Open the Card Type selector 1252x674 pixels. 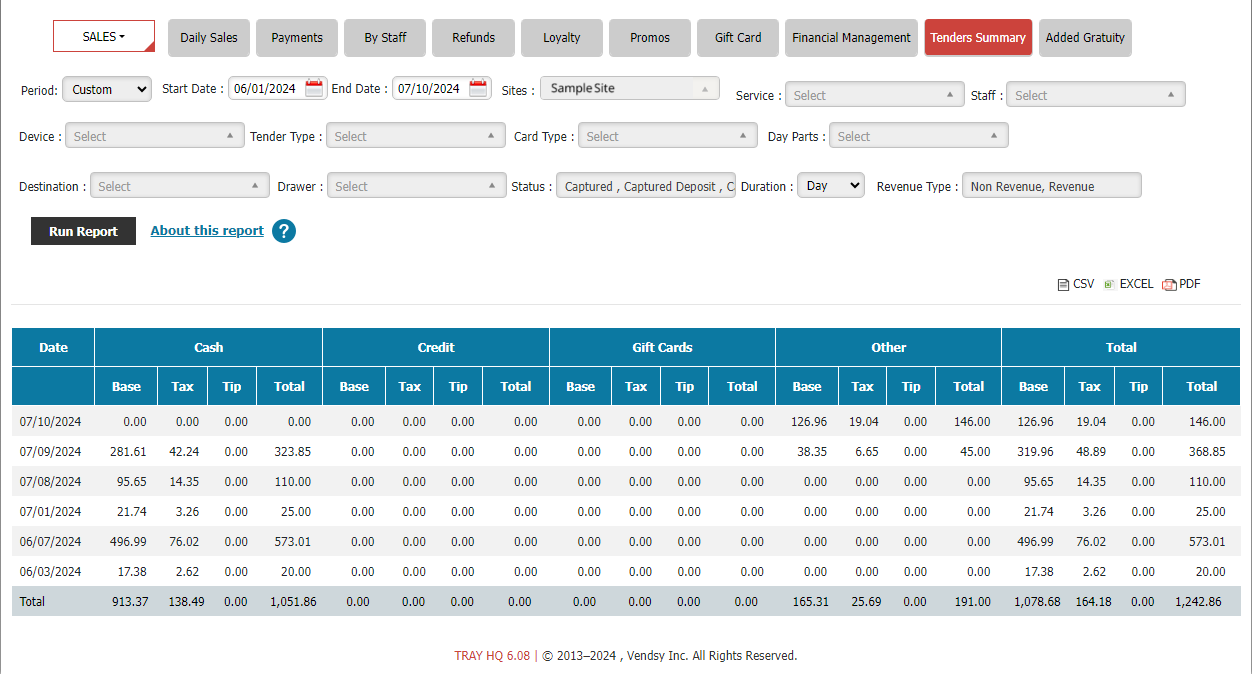667,136
